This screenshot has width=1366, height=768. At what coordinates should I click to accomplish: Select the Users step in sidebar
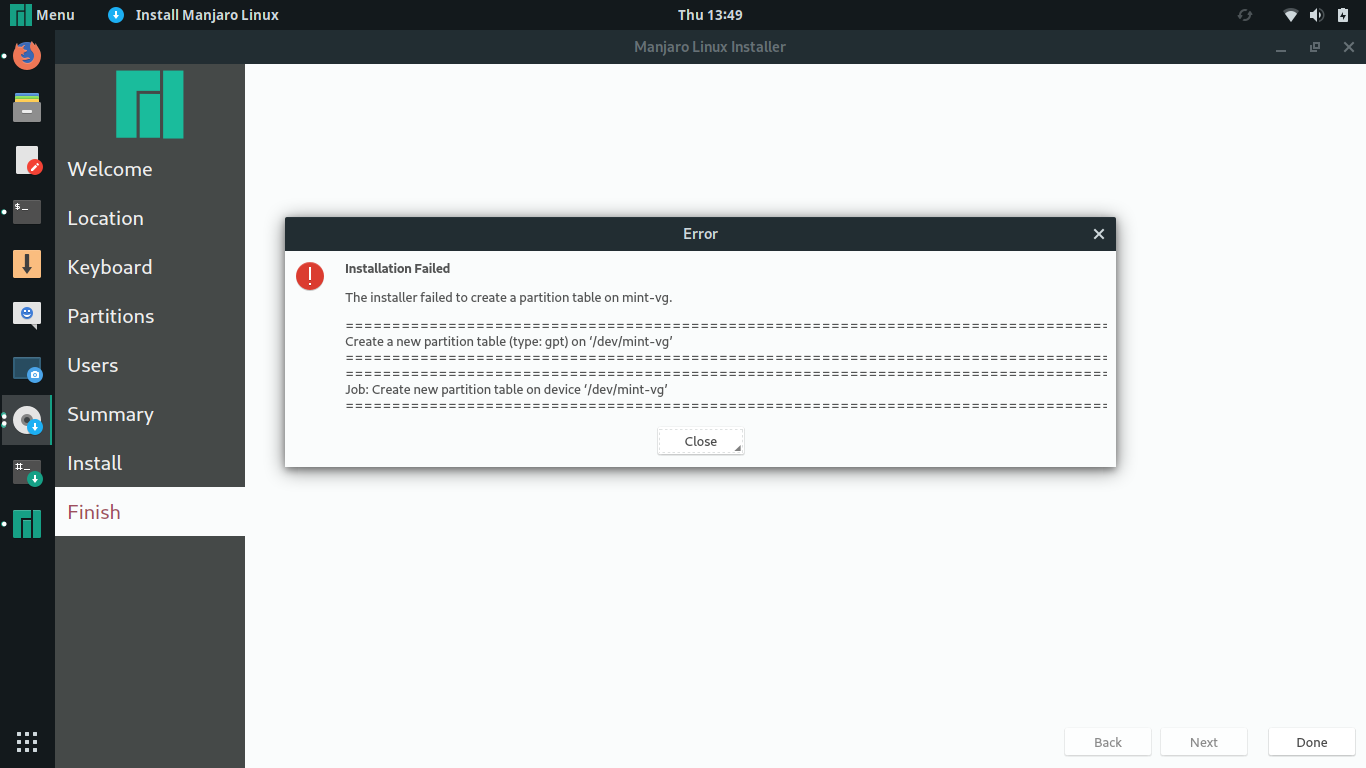point(150,365)
